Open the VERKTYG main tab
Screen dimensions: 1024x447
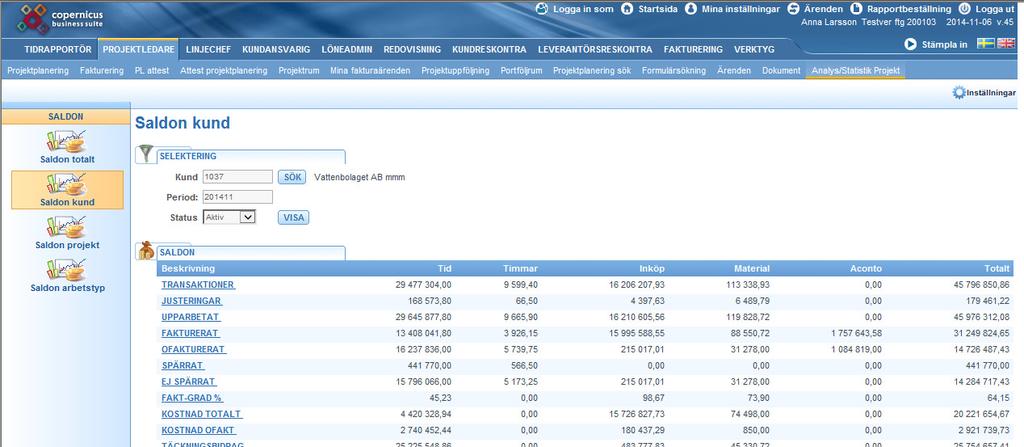pyautogui.click(x=754, y=50)
